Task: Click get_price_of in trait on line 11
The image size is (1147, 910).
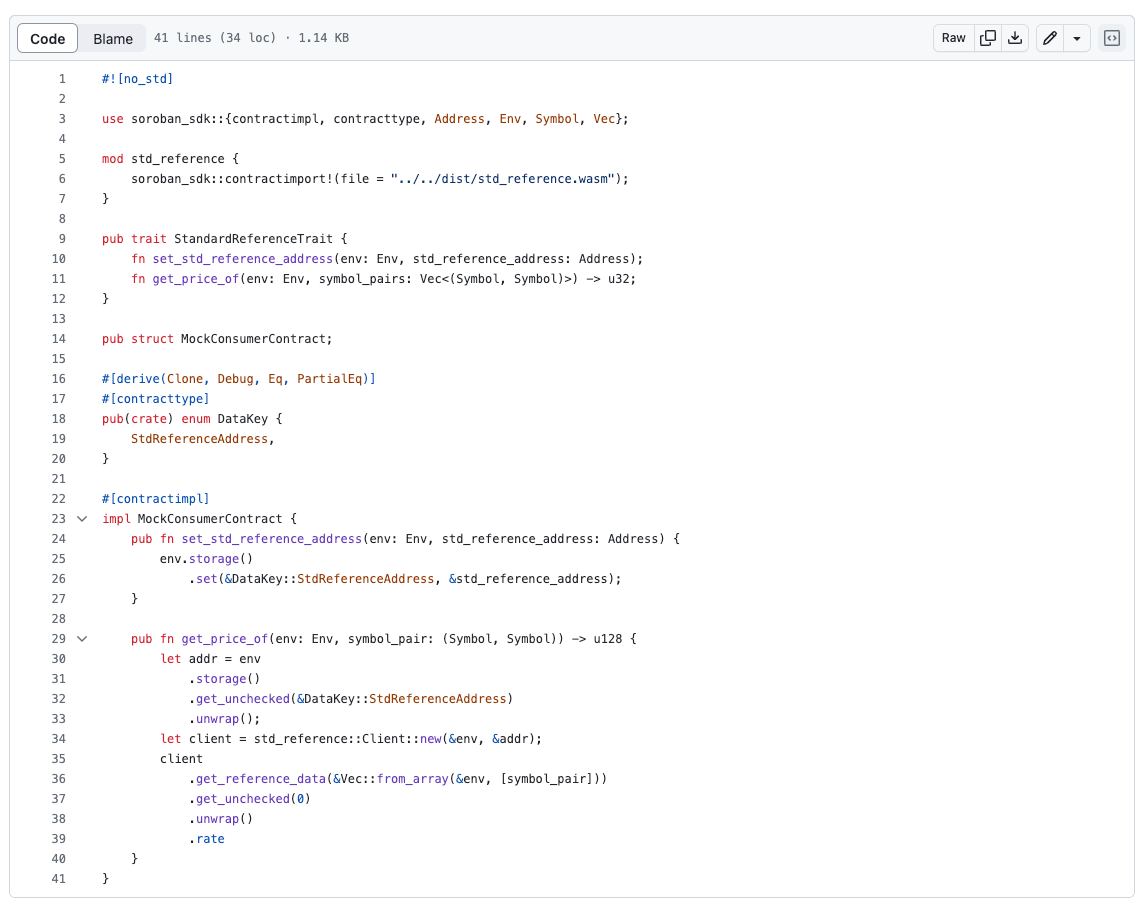Action: pyautogui.click(x=195, y=279)
